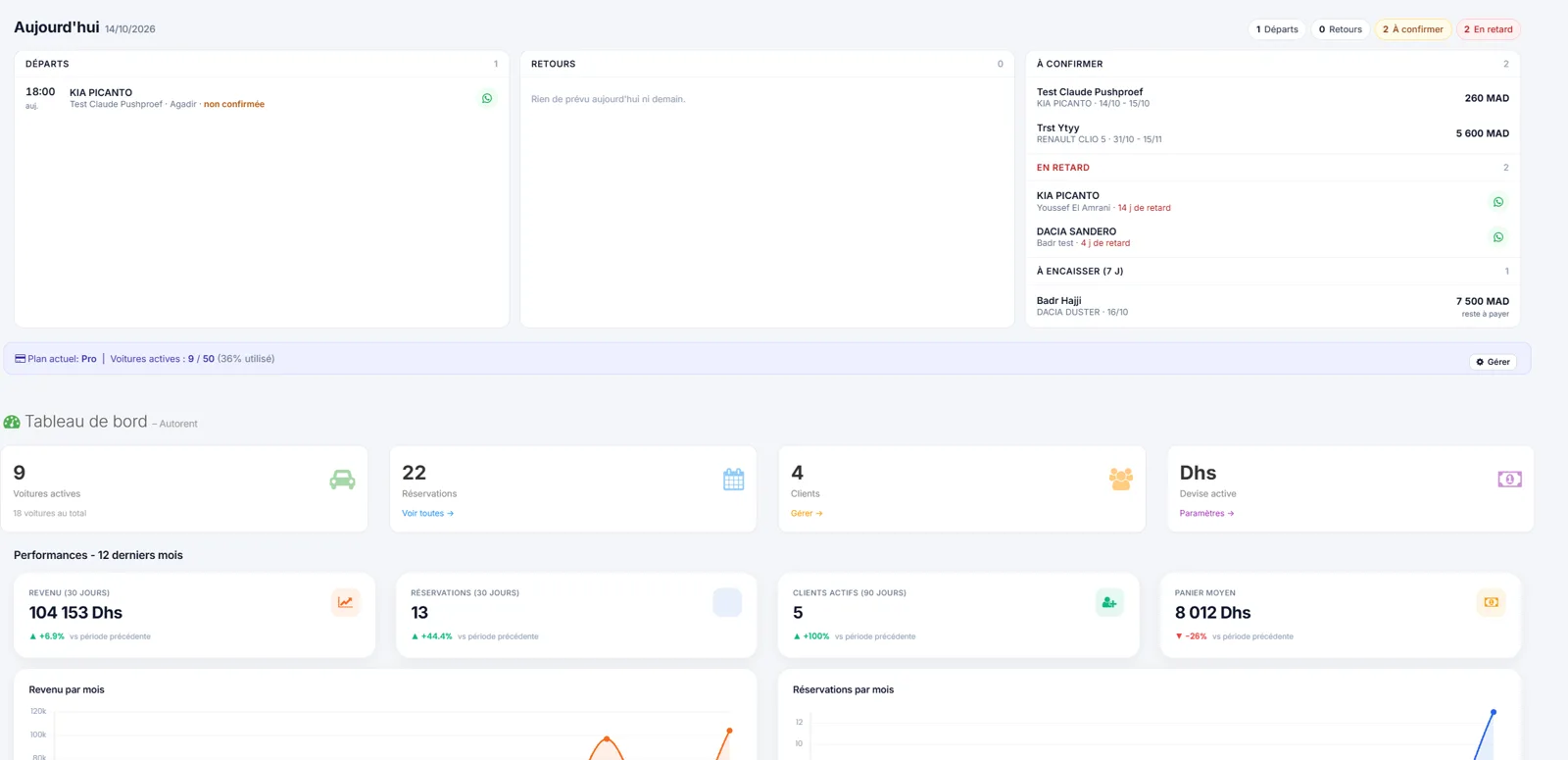The height and width of the screenshot is (760, 1568).
Task: Click the 2 À confirmer pill
Action: point(1412,29)
